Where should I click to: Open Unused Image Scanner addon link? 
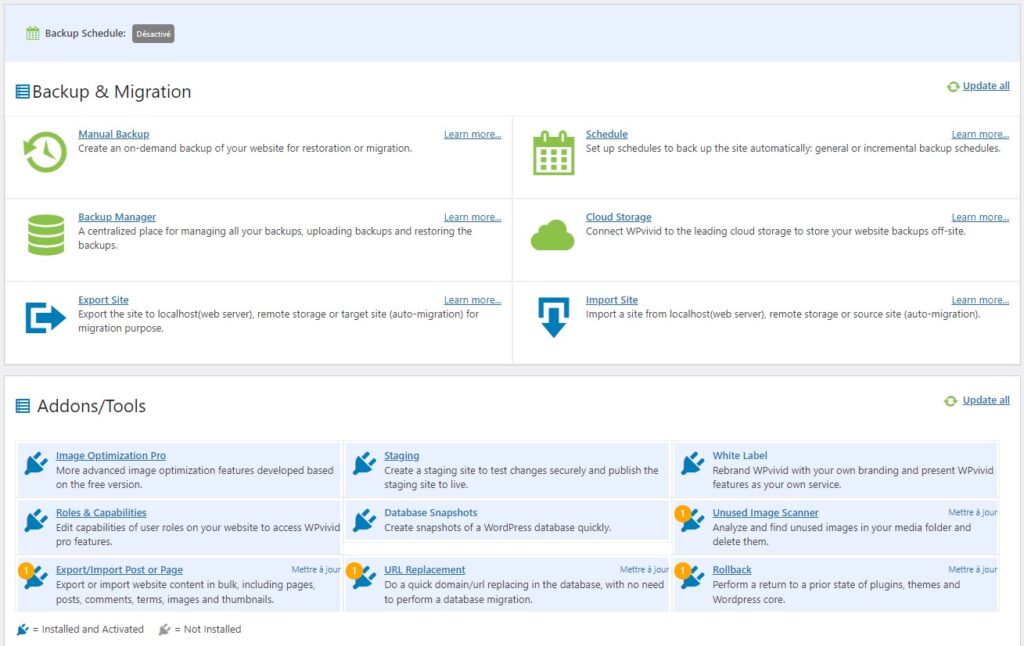tap(765, 513)
